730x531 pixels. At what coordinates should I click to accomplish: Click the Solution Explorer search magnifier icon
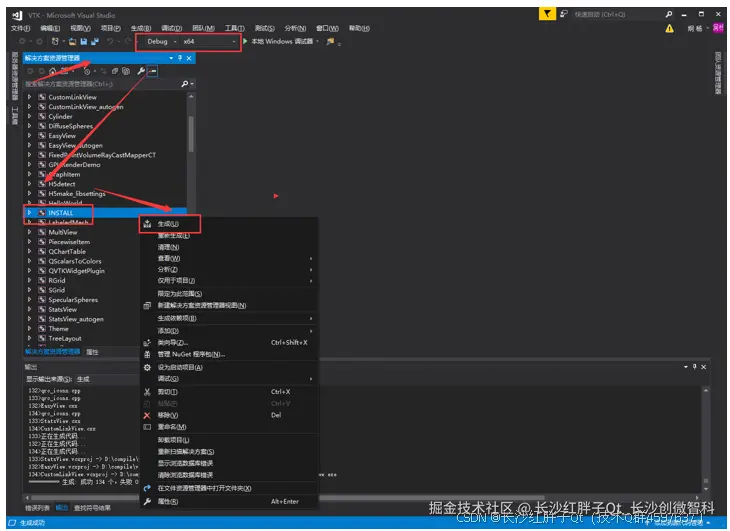[184, 84]
